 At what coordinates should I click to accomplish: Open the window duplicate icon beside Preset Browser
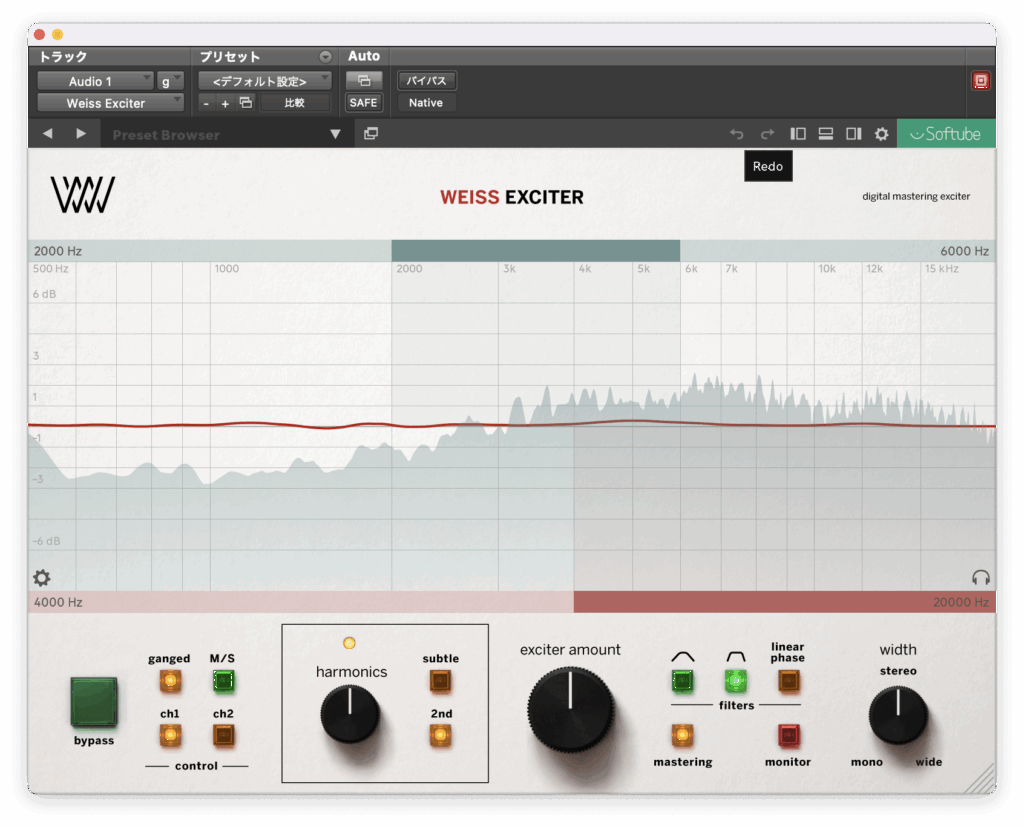371,134
